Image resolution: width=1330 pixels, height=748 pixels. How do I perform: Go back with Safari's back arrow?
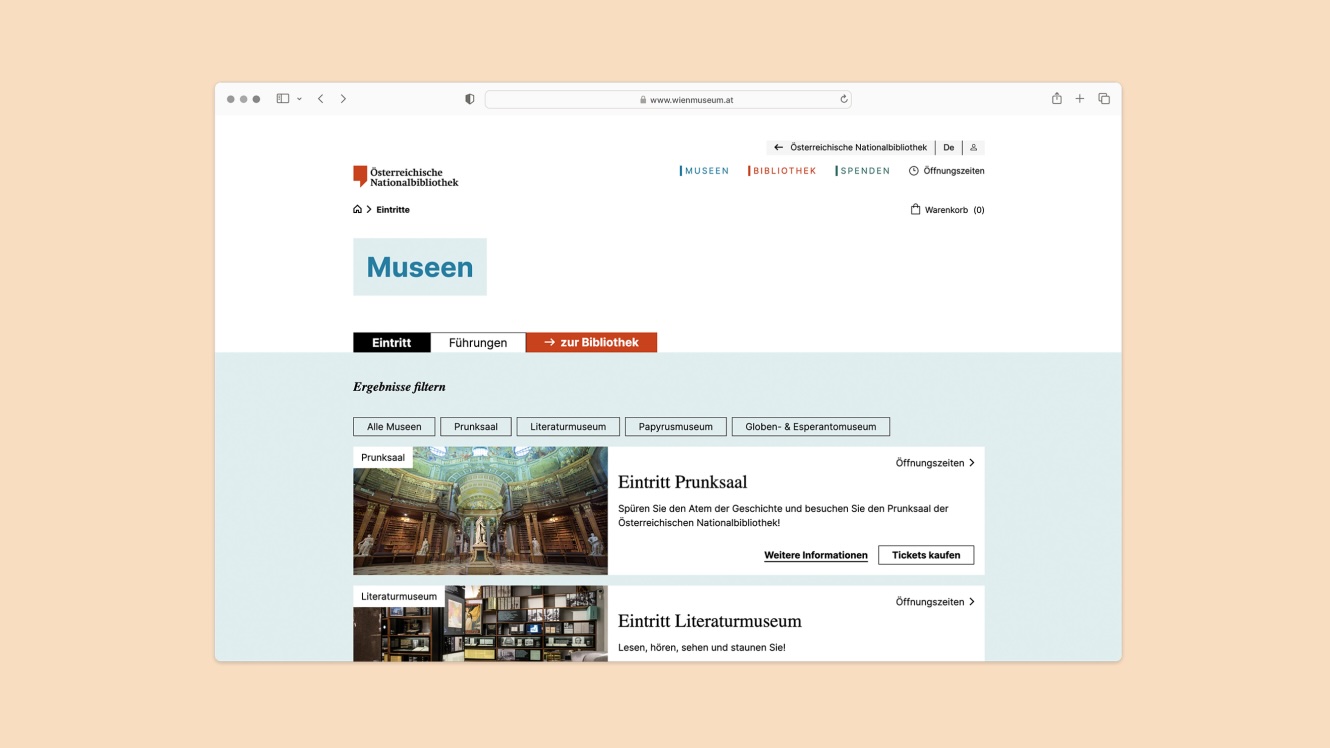(320, 99)
